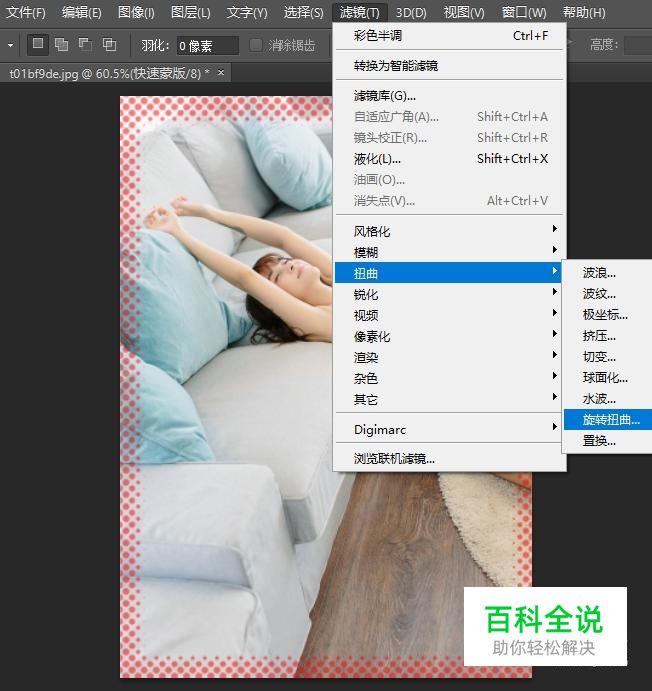
Task: Choose 转换为智能滤镜
Action: [x=449, y=66]
